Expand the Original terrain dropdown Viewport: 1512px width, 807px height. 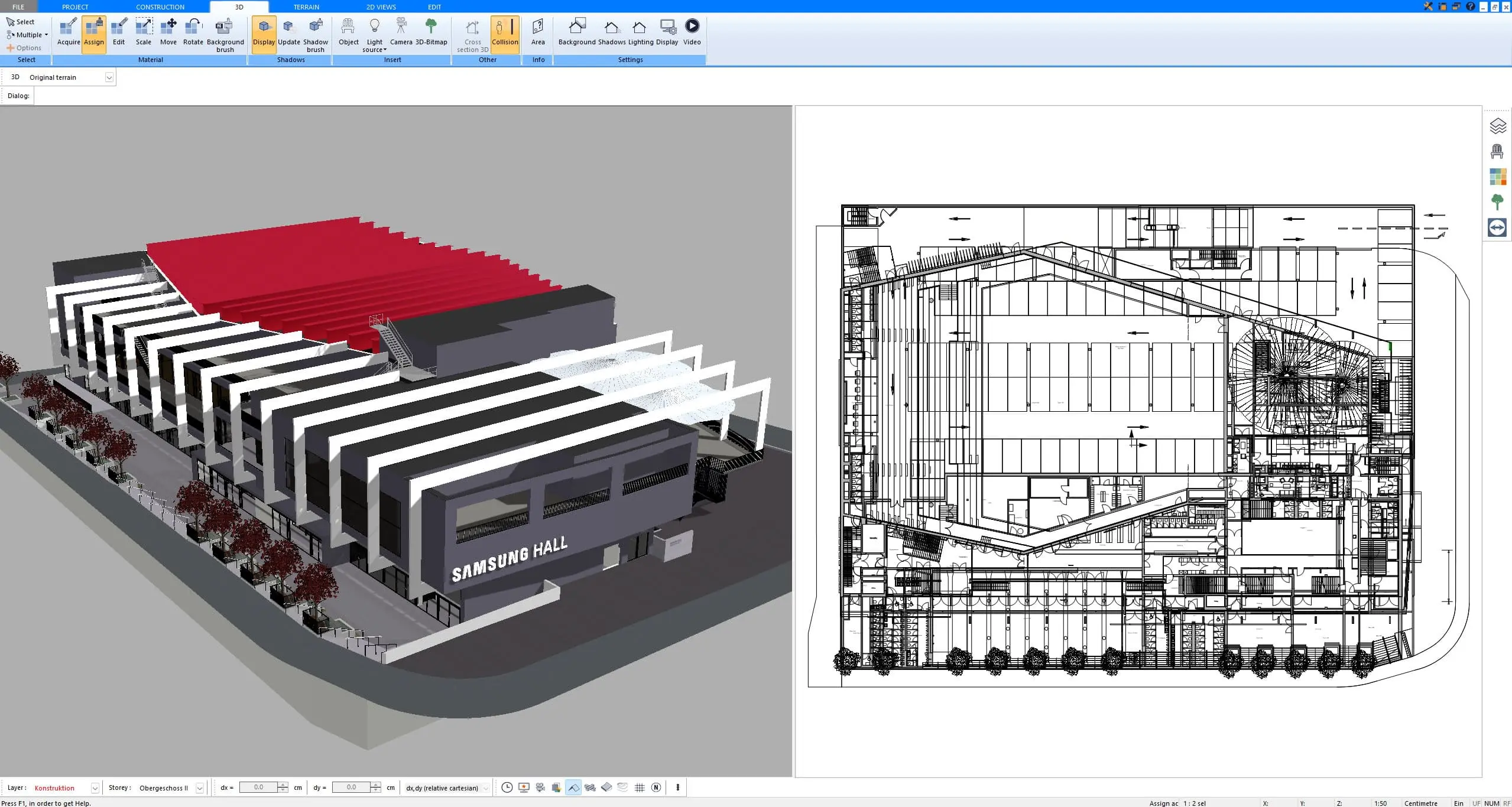point(109,77)
